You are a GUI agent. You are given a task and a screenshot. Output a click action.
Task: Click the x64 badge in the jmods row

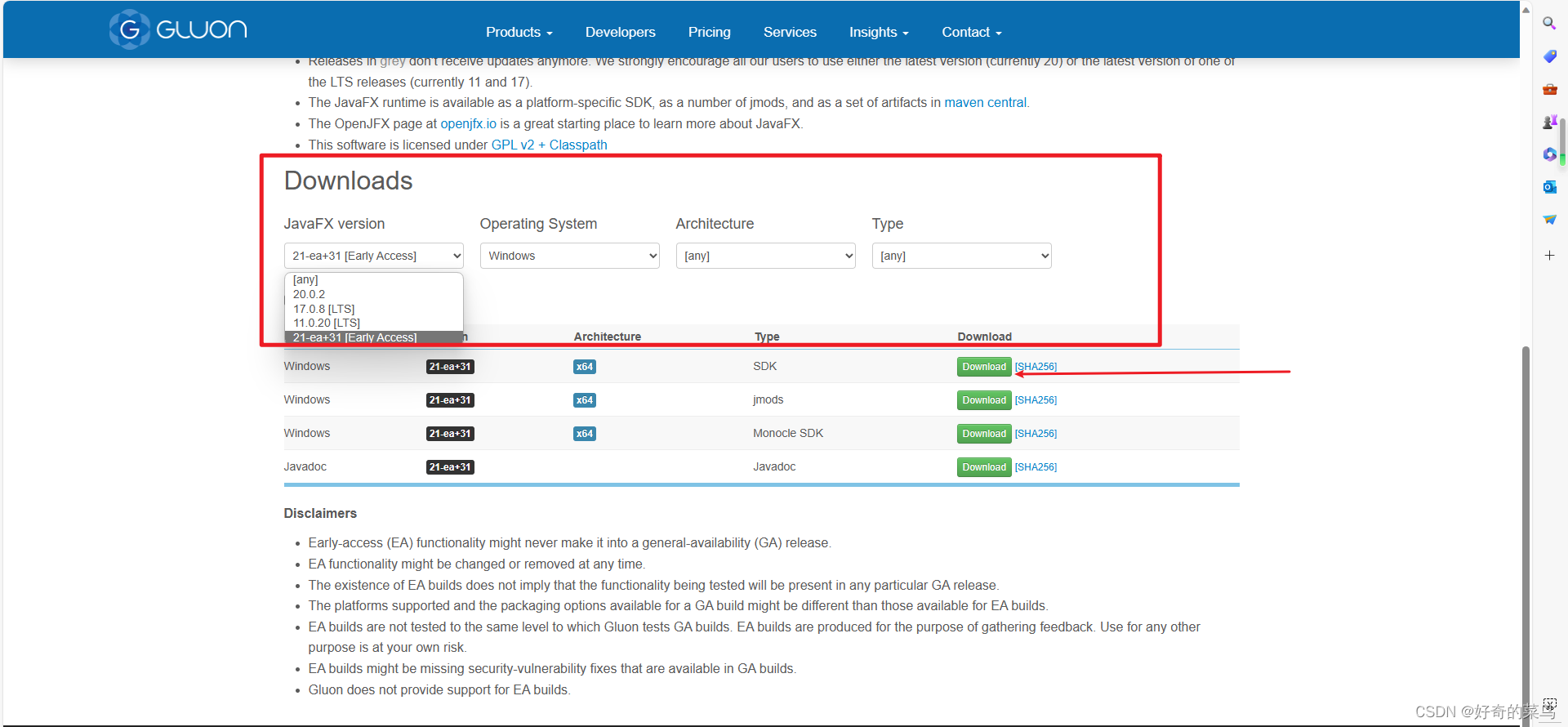pos(585,400)
